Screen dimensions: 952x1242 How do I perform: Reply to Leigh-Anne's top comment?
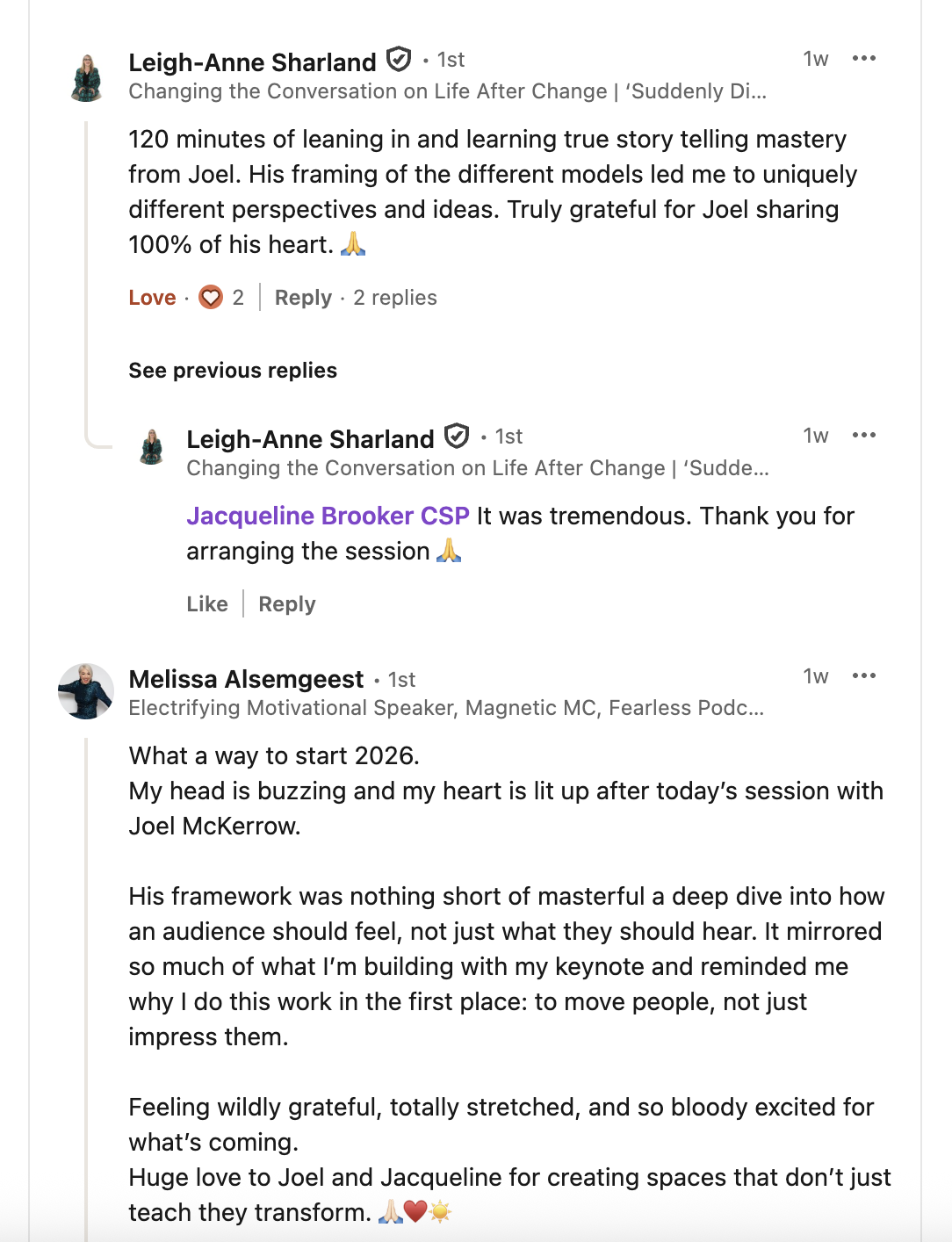[303, 298]
